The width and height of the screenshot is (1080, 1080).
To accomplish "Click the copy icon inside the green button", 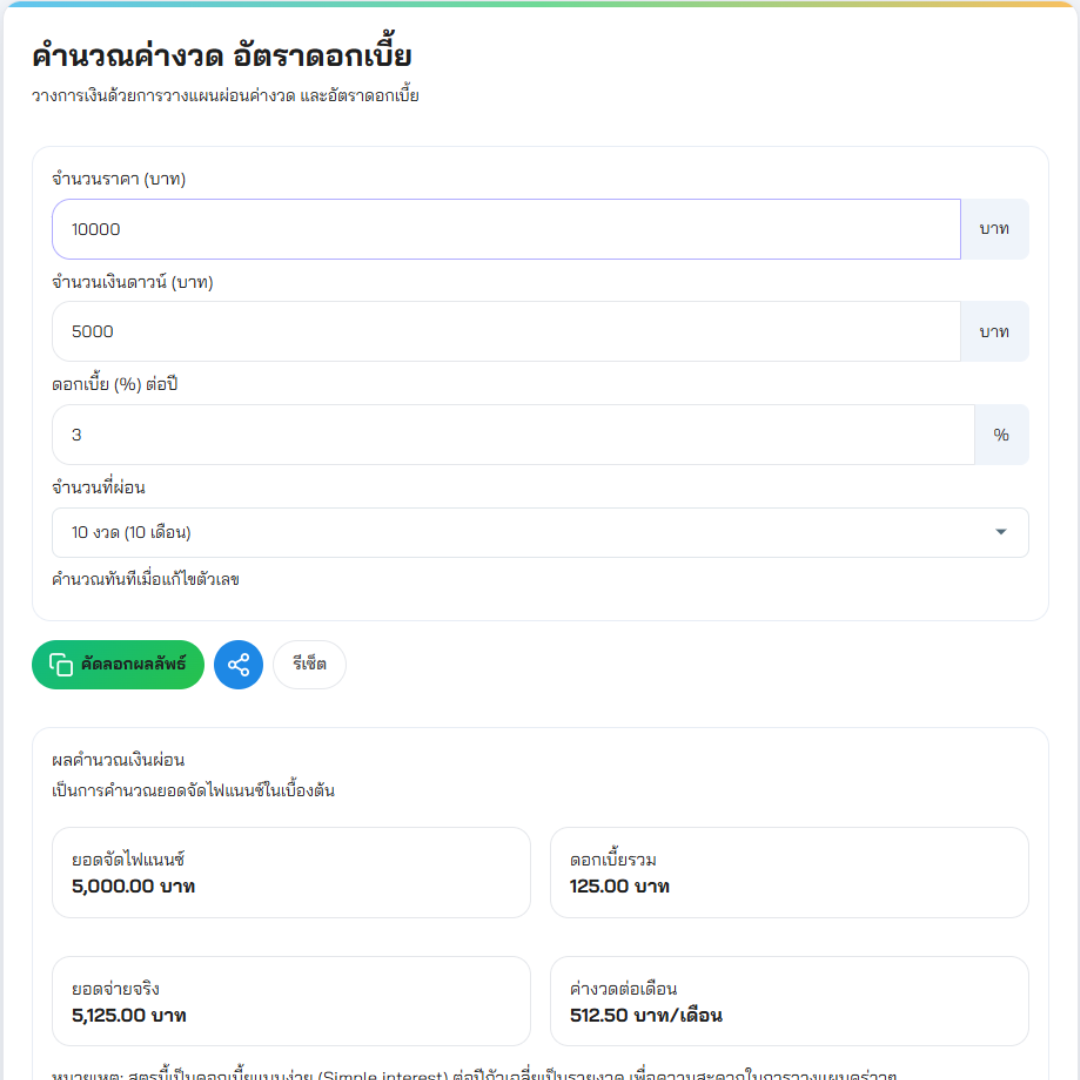I will (x=61, y=665).
